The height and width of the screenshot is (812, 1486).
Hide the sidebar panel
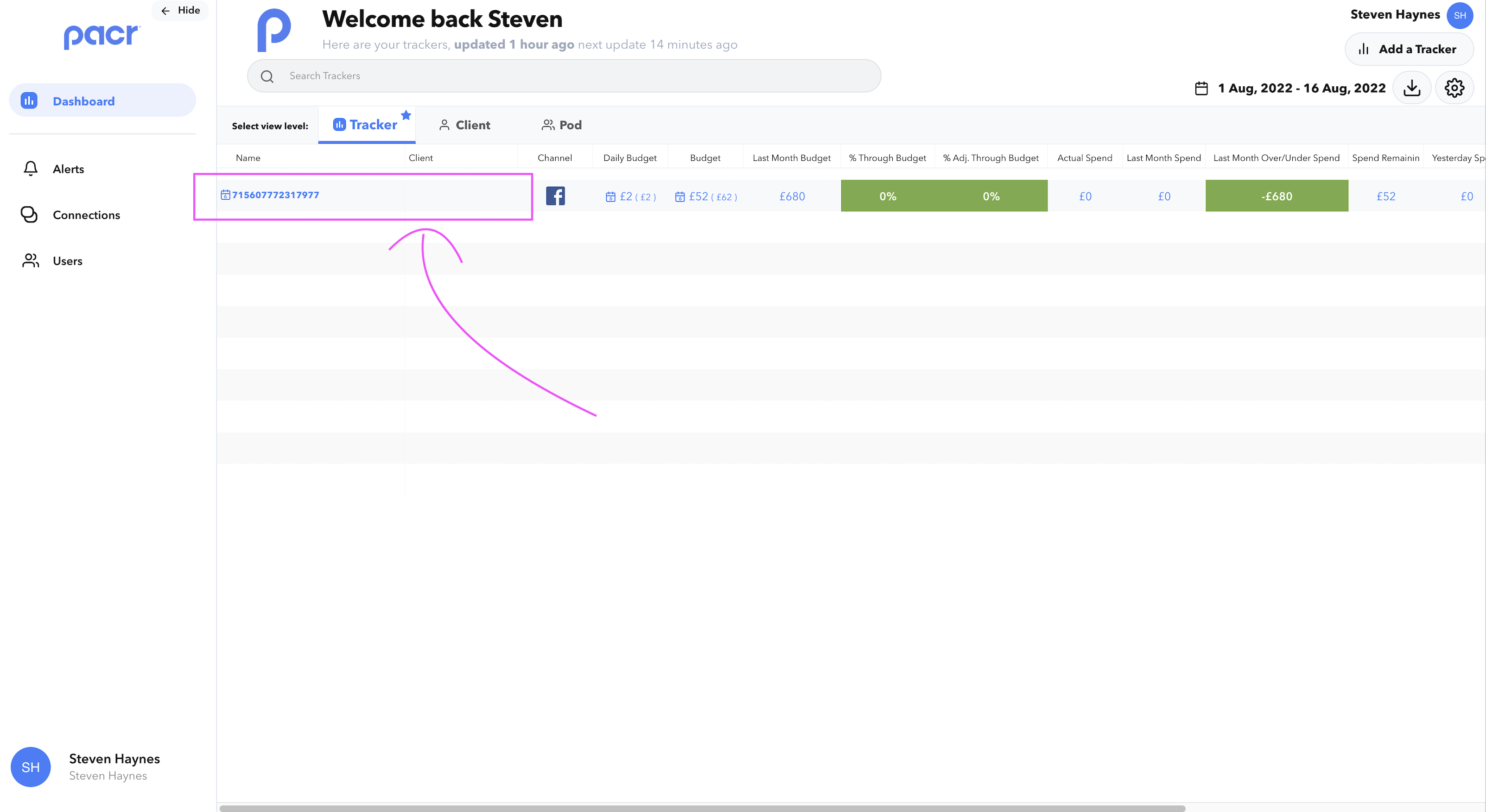click(180, 10)
